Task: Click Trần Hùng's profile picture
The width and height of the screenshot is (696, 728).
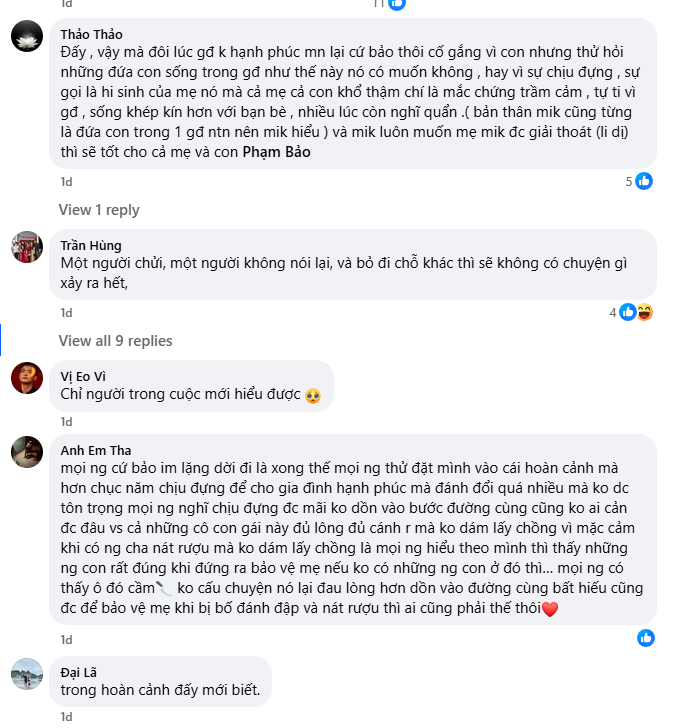Action: click(26, 246)
